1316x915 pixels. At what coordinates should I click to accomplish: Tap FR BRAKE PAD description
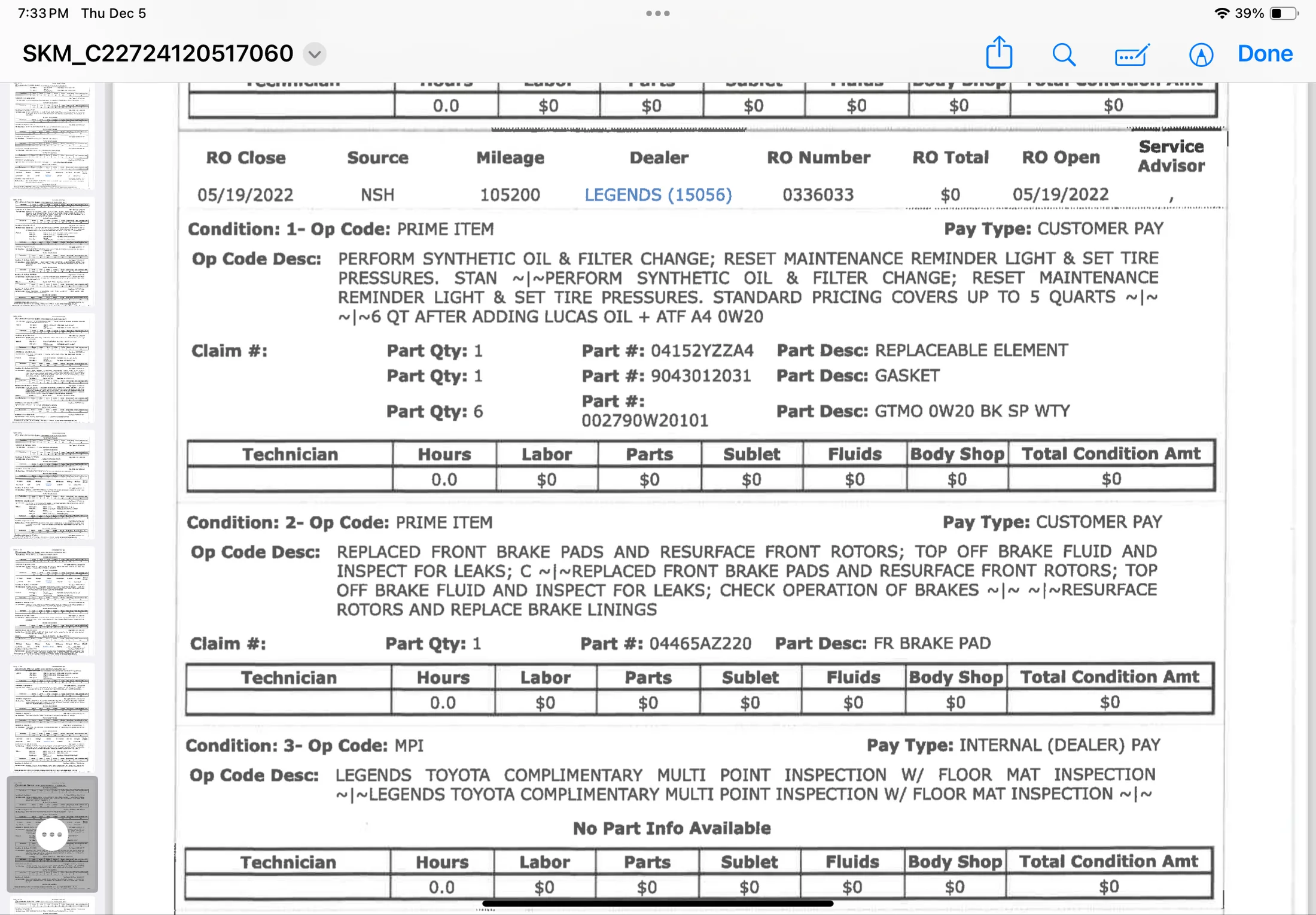tap(932, 643)
